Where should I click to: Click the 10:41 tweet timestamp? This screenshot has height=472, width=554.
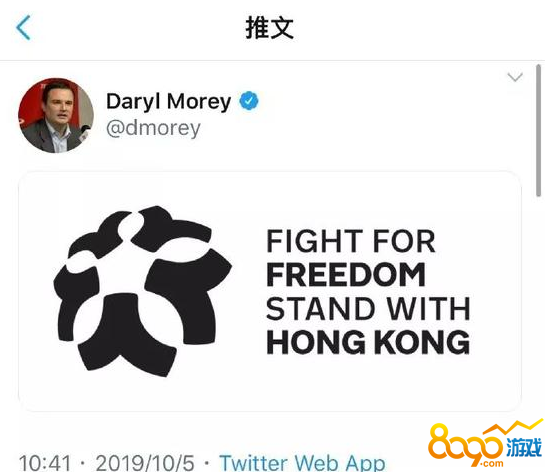tap(45, 463)
